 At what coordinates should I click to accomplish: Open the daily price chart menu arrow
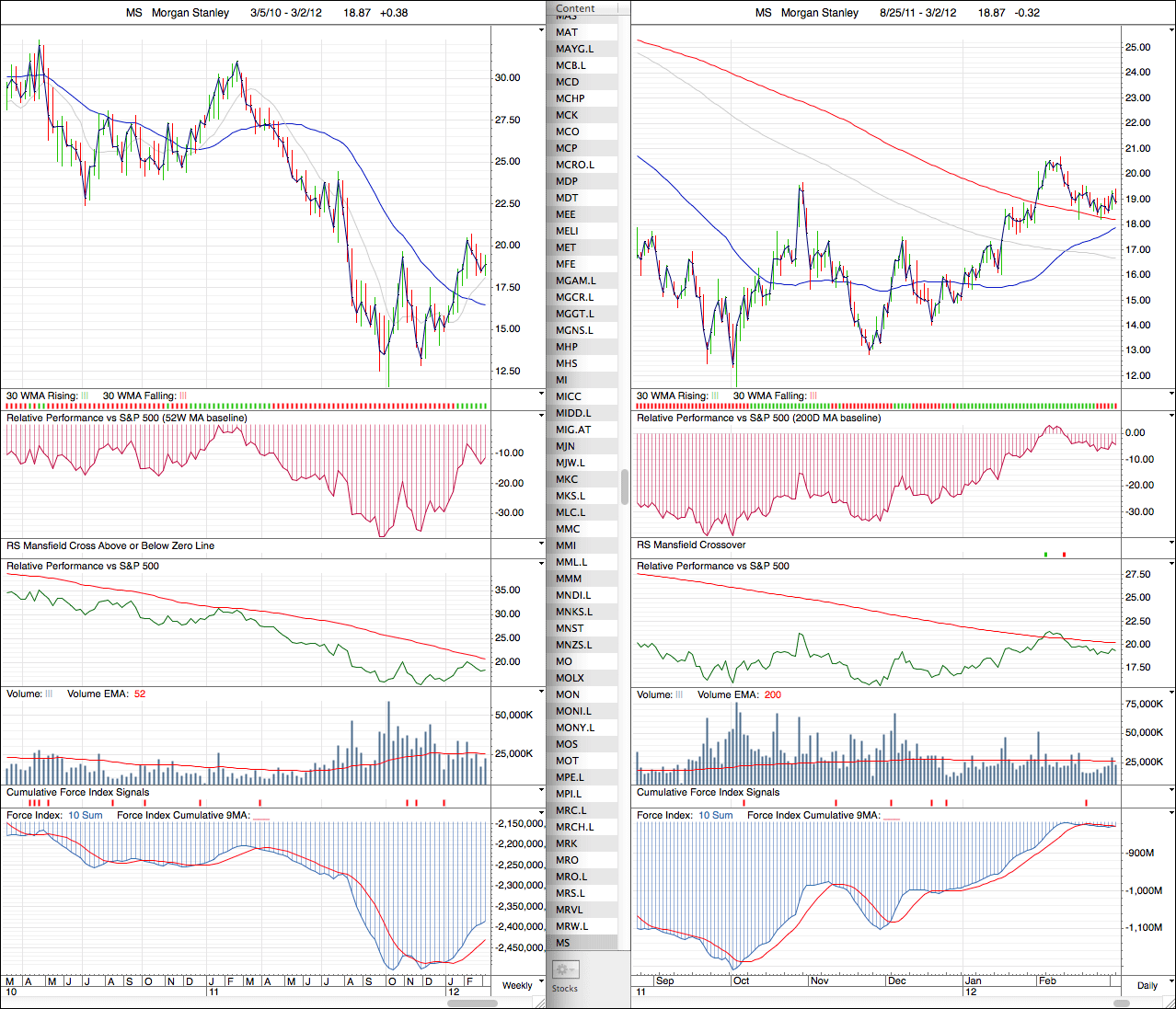coord(1171,30)
